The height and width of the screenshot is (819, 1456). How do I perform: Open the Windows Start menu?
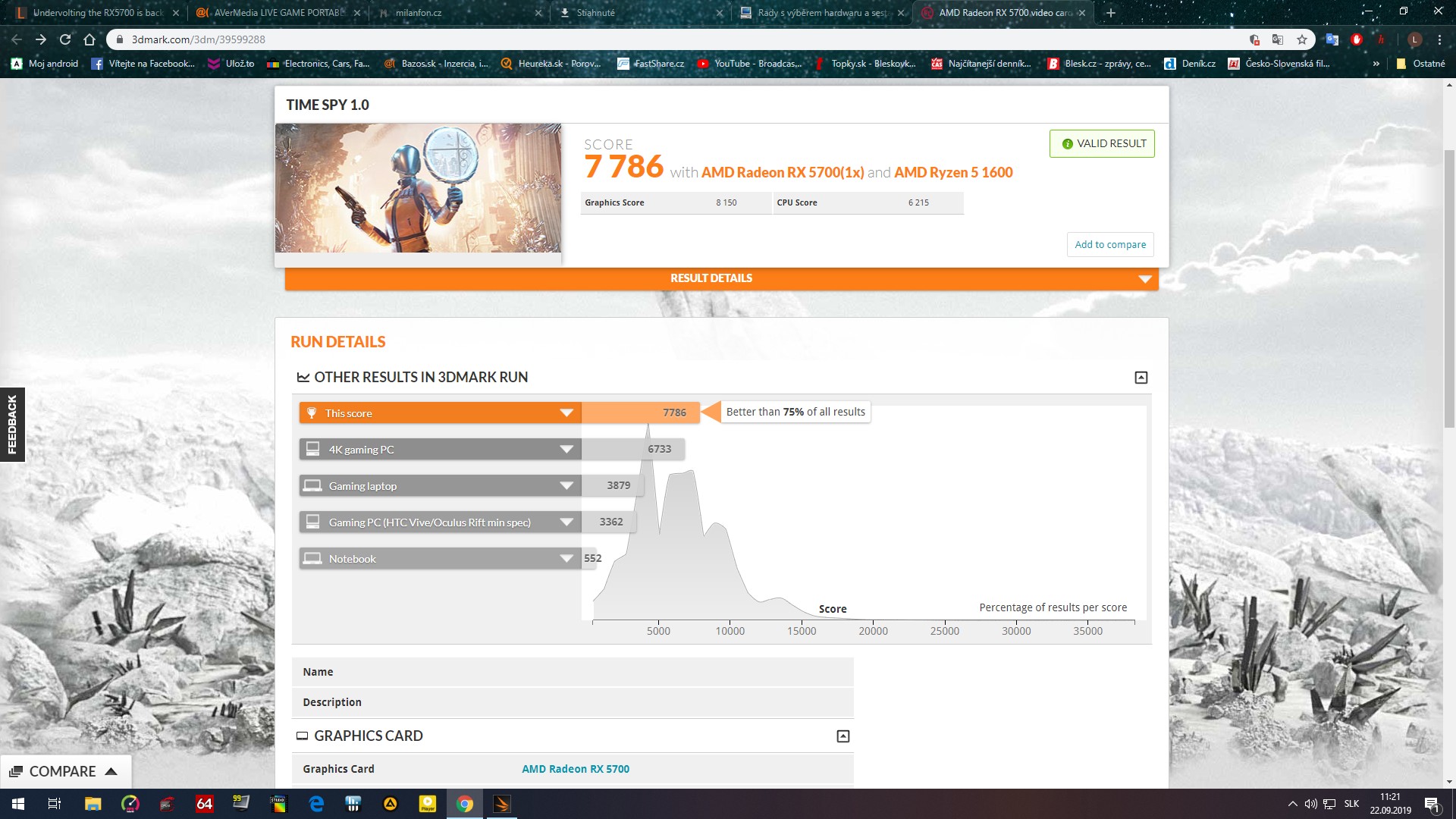(18, 804)
